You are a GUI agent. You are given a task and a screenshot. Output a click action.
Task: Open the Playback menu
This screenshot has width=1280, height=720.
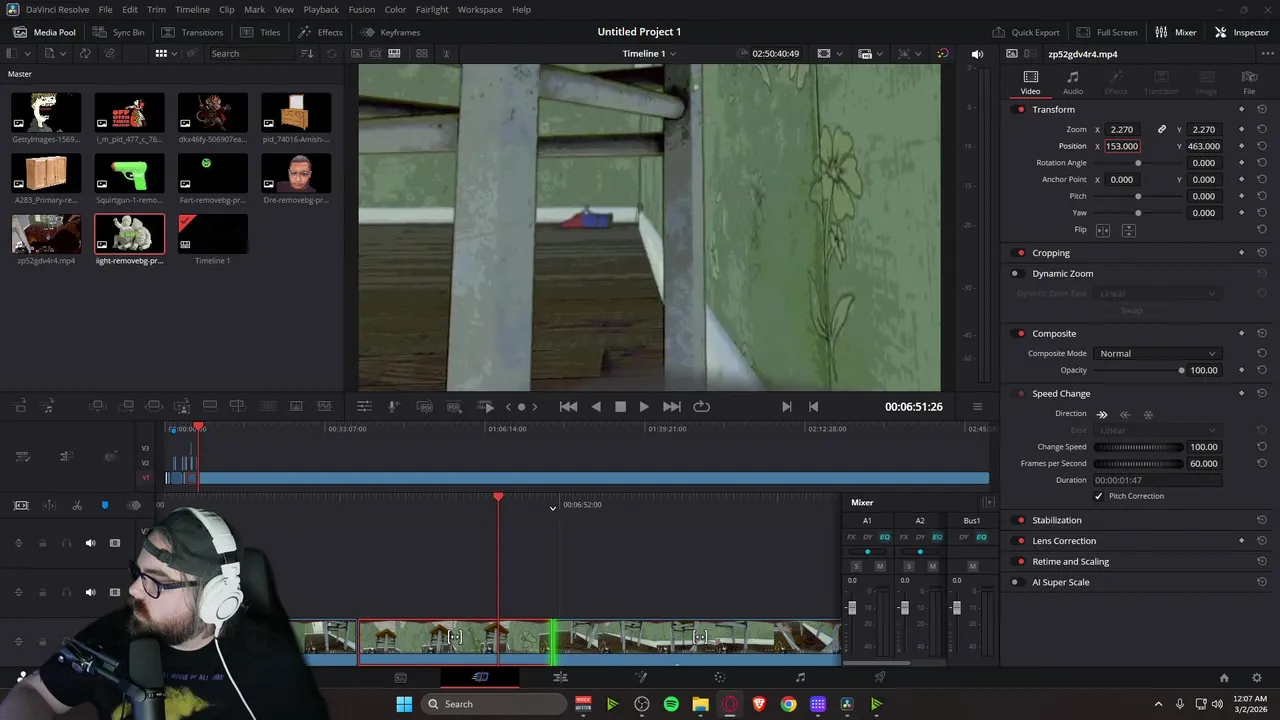coord(321,9)
